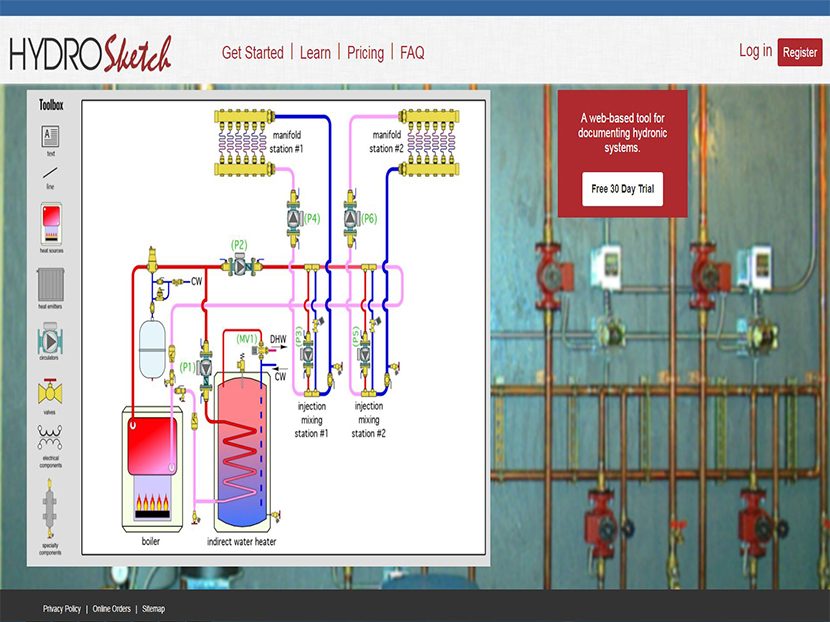
Task: Start the Free 30 Day Trial
Action: click(622, 188)
